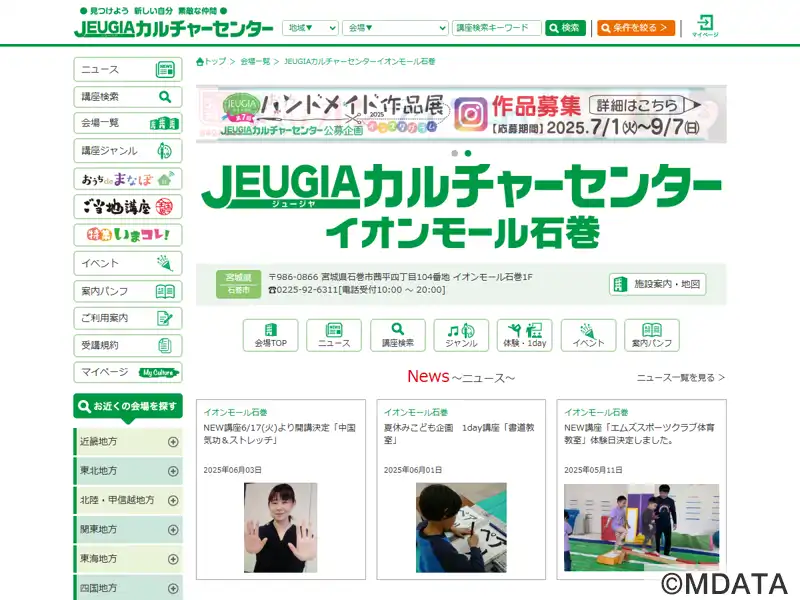Click the ニュース icon button below the address
Screen dimensions: 800x600
pos(334,335)
